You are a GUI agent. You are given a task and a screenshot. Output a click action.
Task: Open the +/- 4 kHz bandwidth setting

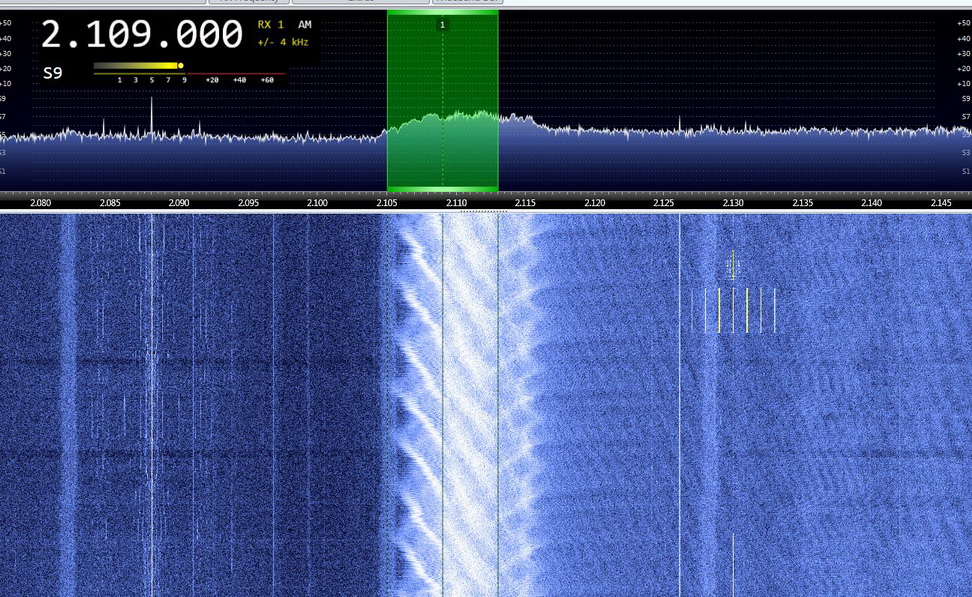click(x=283, y=42)
